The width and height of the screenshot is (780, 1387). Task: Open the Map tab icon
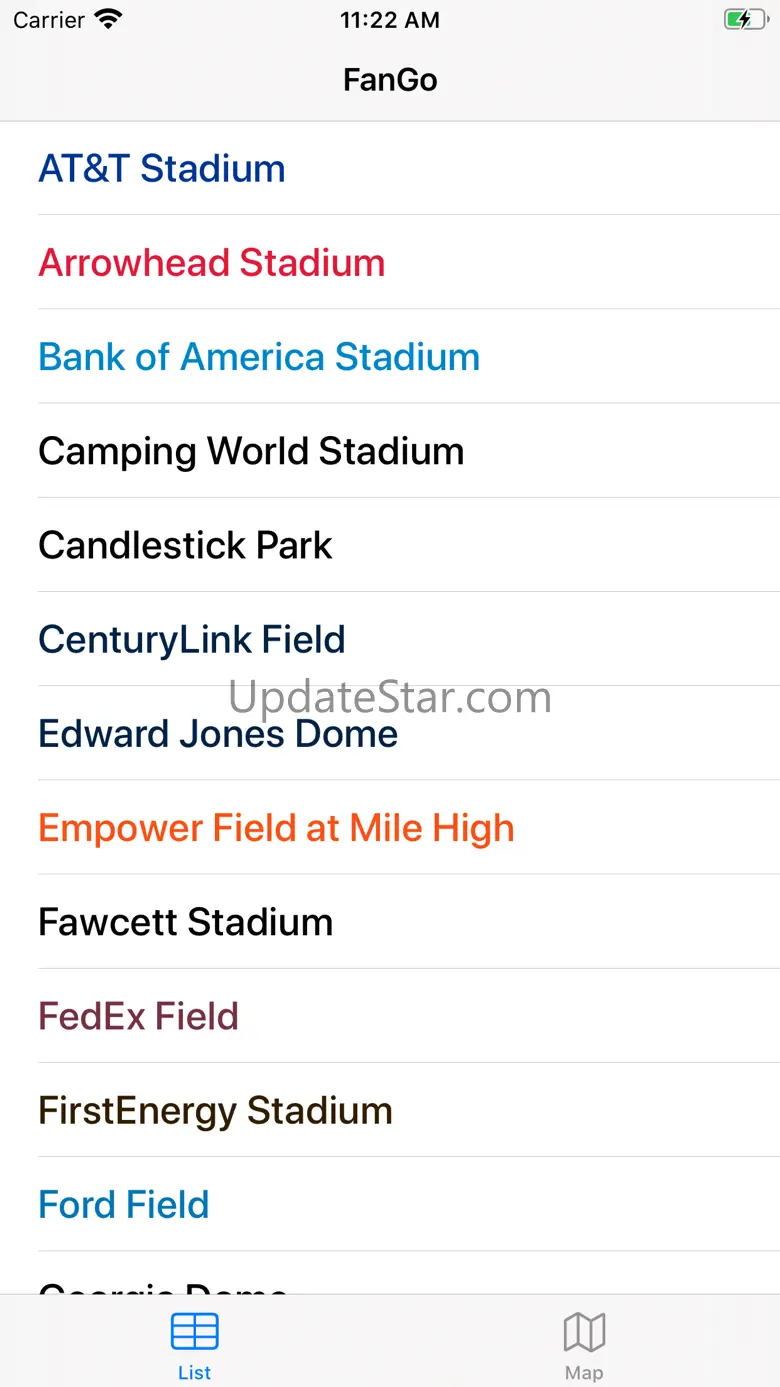pyautogui.click(x=584, y=1332)
